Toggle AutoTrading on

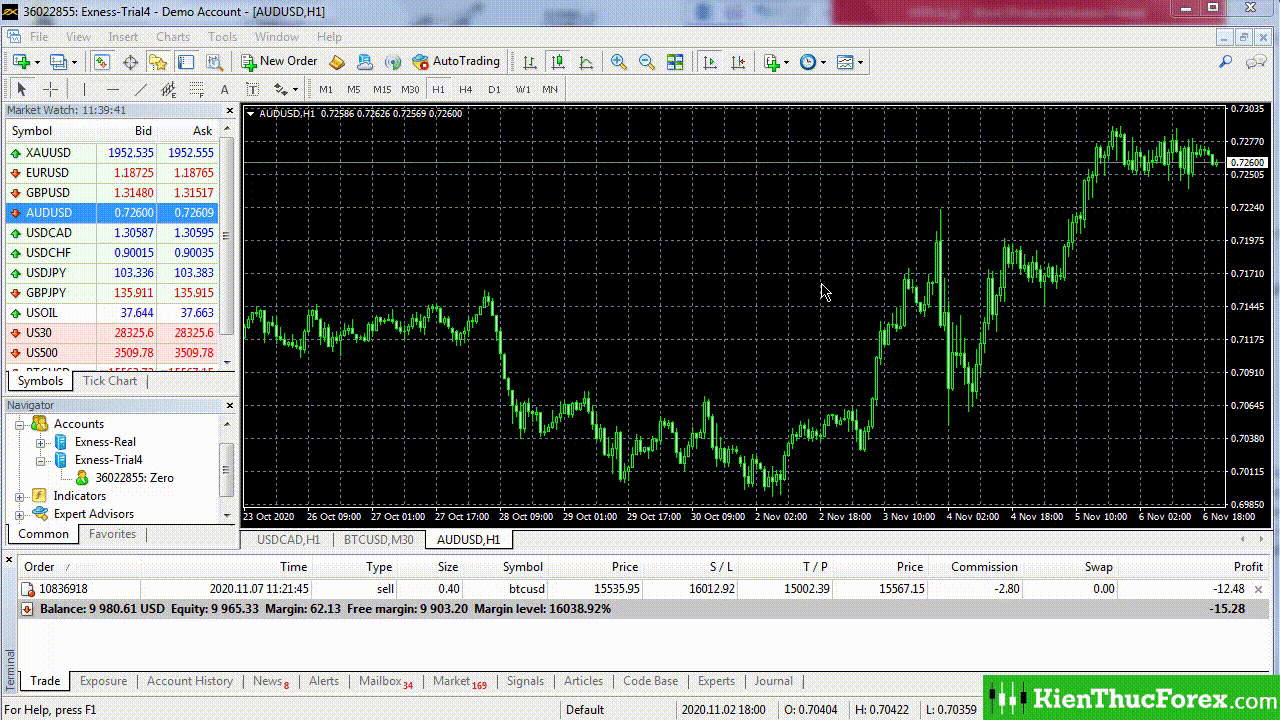coord(456,62)
